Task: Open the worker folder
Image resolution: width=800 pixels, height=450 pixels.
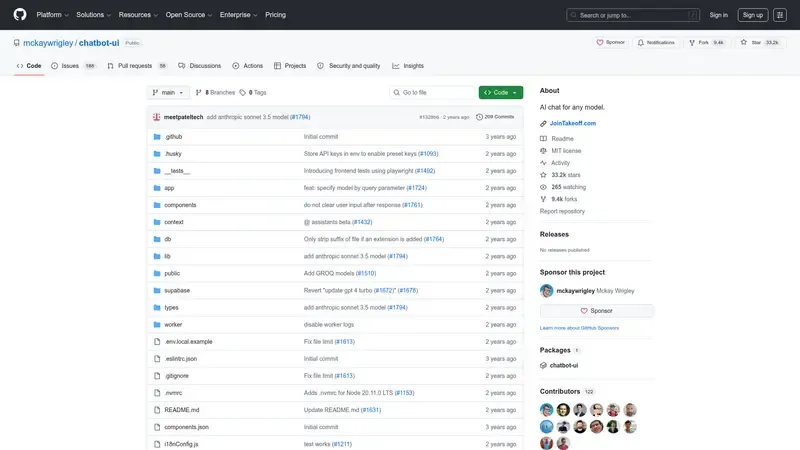Action: [173, 324]
